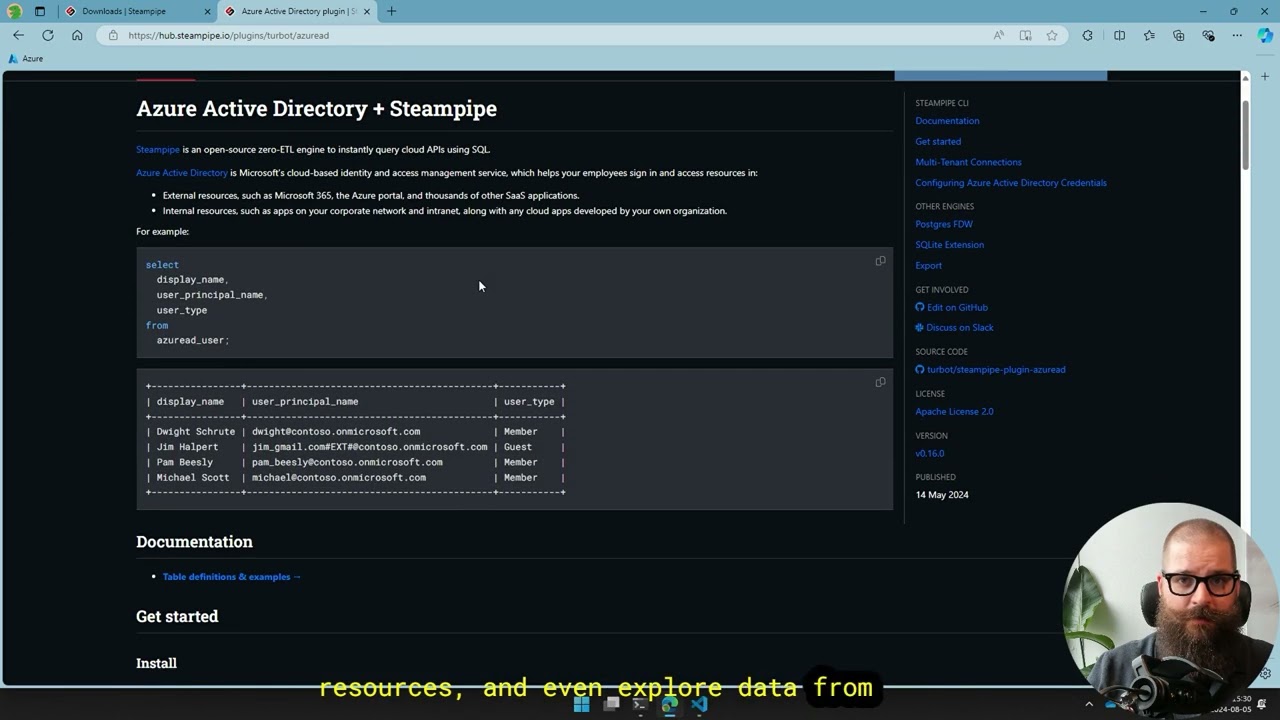Open the Documentation sidebar link
The height and width of the screenshot is (720, 1280).
click(947, 121)
